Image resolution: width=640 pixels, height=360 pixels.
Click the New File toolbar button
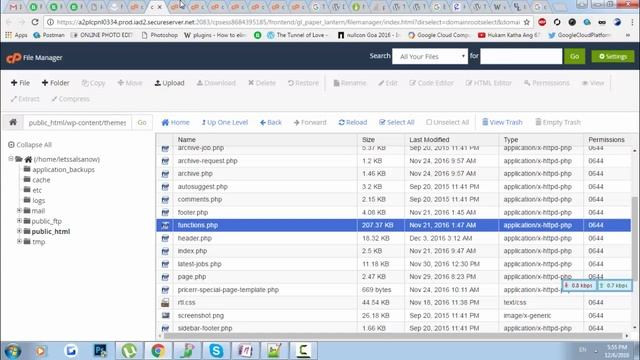tap(20, 83)
